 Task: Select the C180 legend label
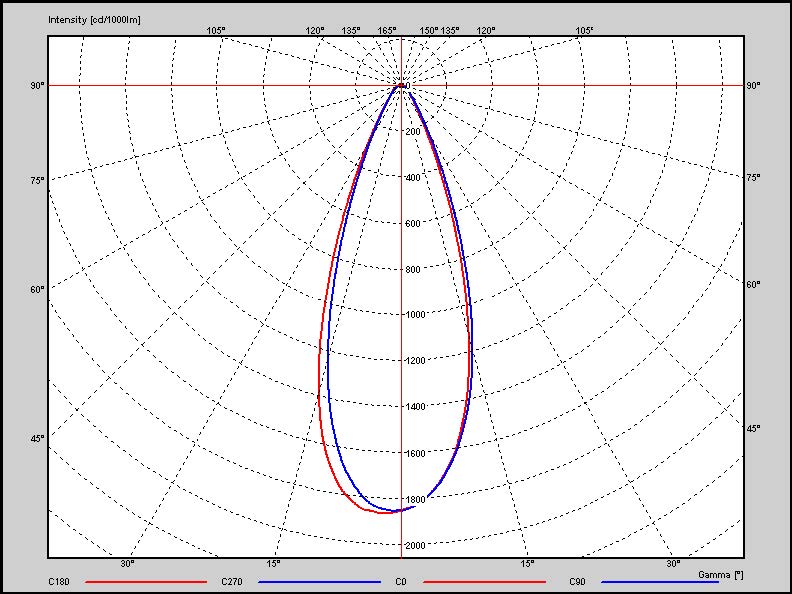pos(59,581)
